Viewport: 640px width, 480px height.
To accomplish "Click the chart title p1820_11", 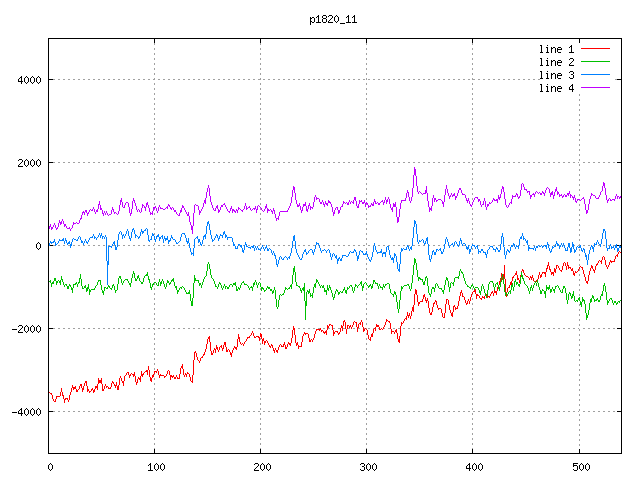I will [x=333, y=19].
